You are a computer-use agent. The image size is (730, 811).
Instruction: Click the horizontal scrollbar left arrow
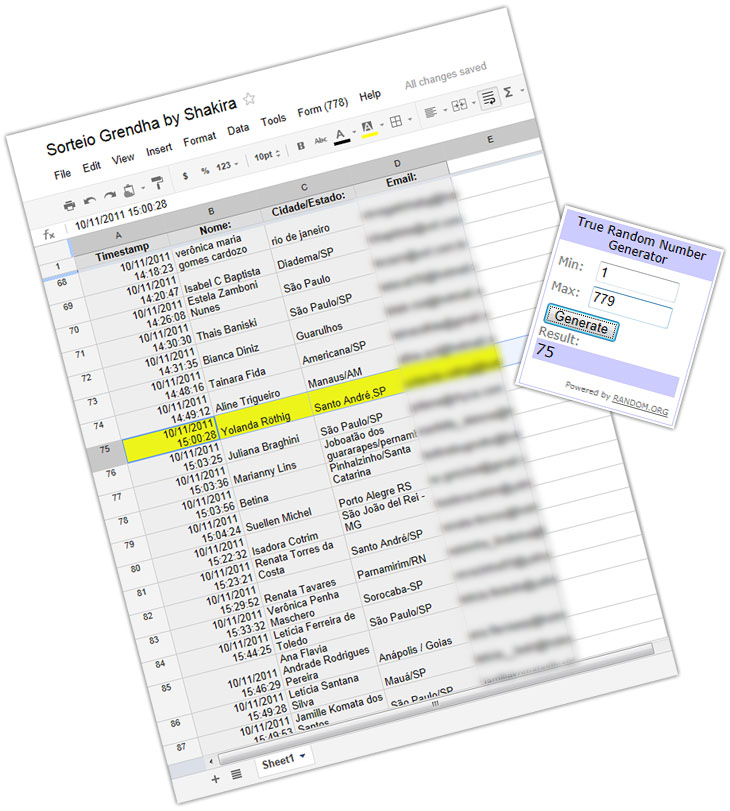pyautogui.click(x=211, y=761)
